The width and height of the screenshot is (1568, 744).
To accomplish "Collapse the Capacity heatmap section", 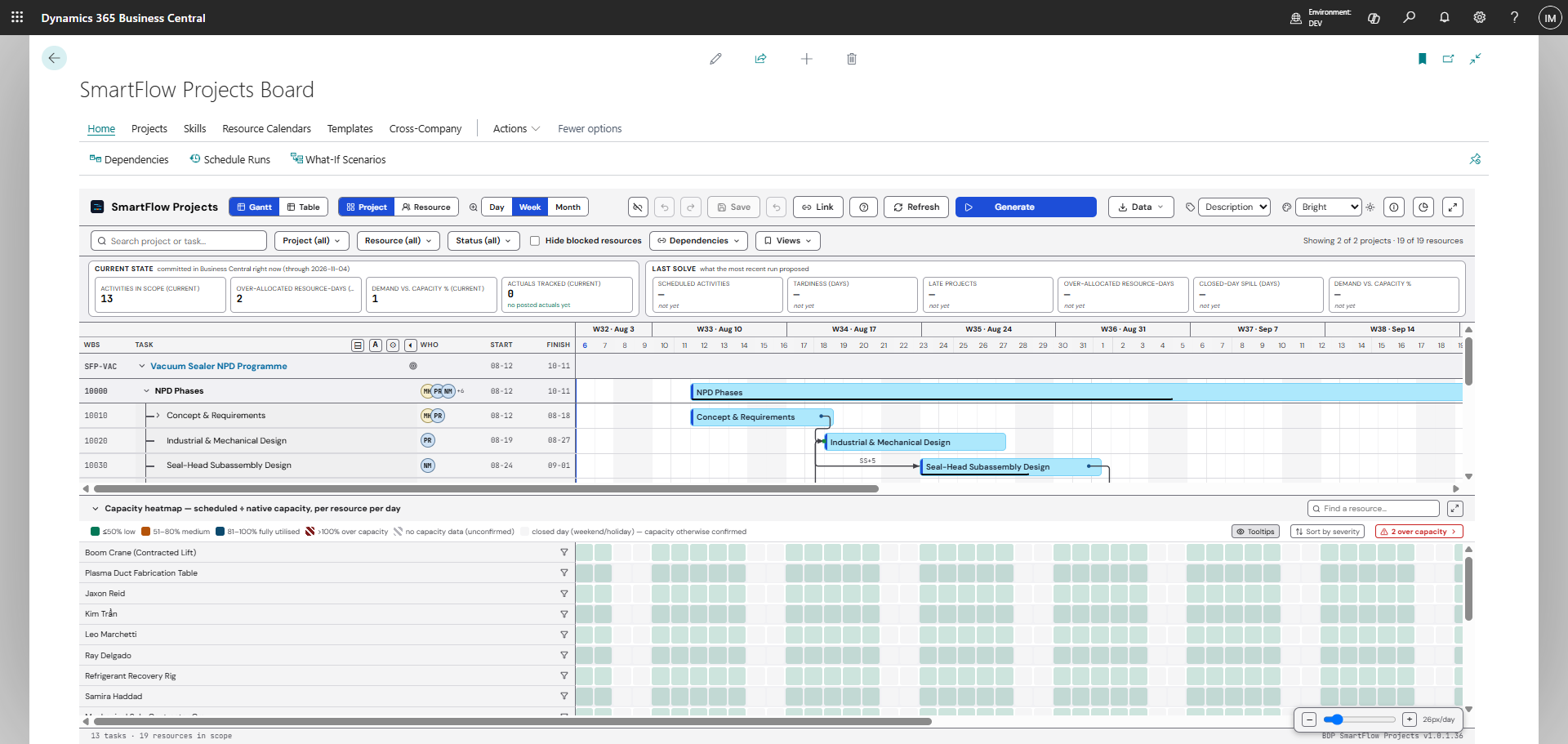I will 95,509.
